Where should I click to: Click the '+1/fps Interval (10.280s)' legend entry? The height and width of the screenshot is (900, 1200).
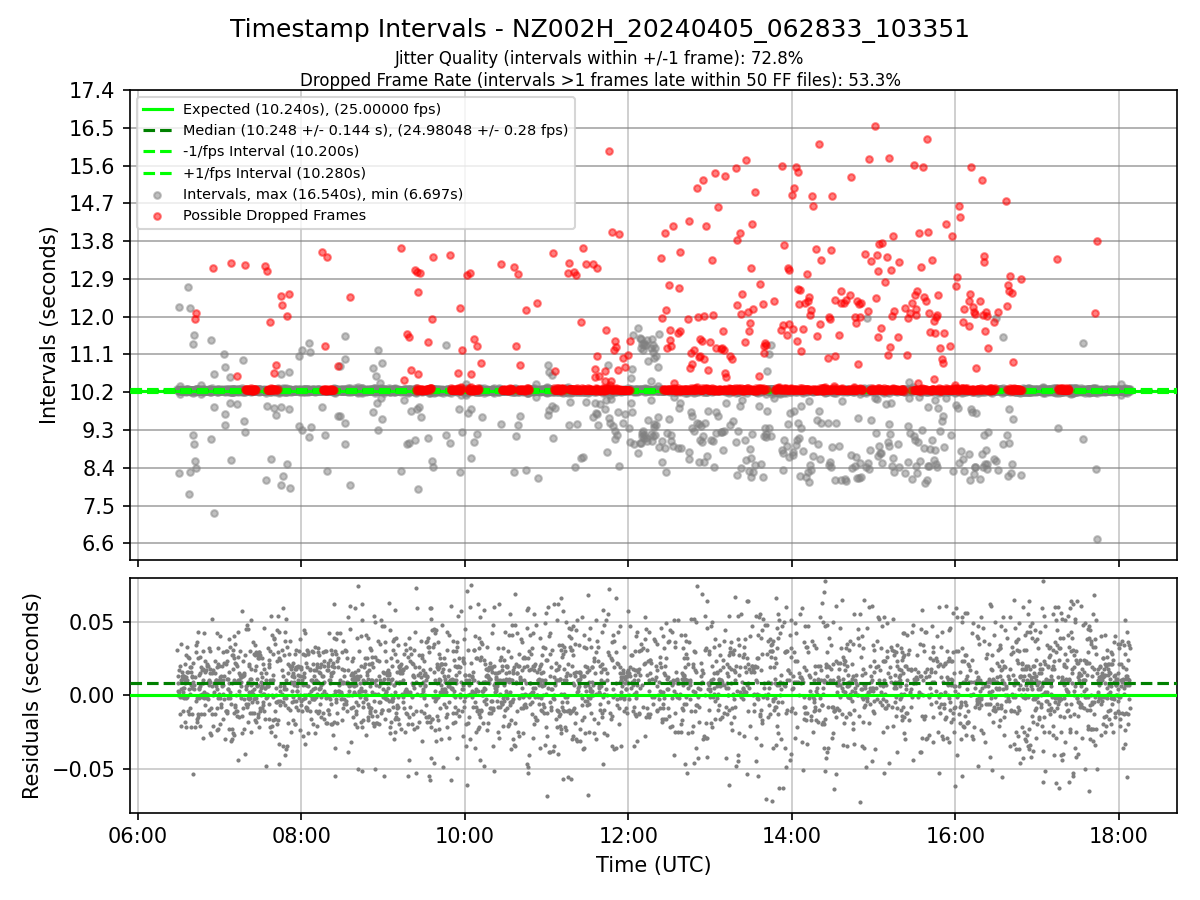click(x=272, y=172)
